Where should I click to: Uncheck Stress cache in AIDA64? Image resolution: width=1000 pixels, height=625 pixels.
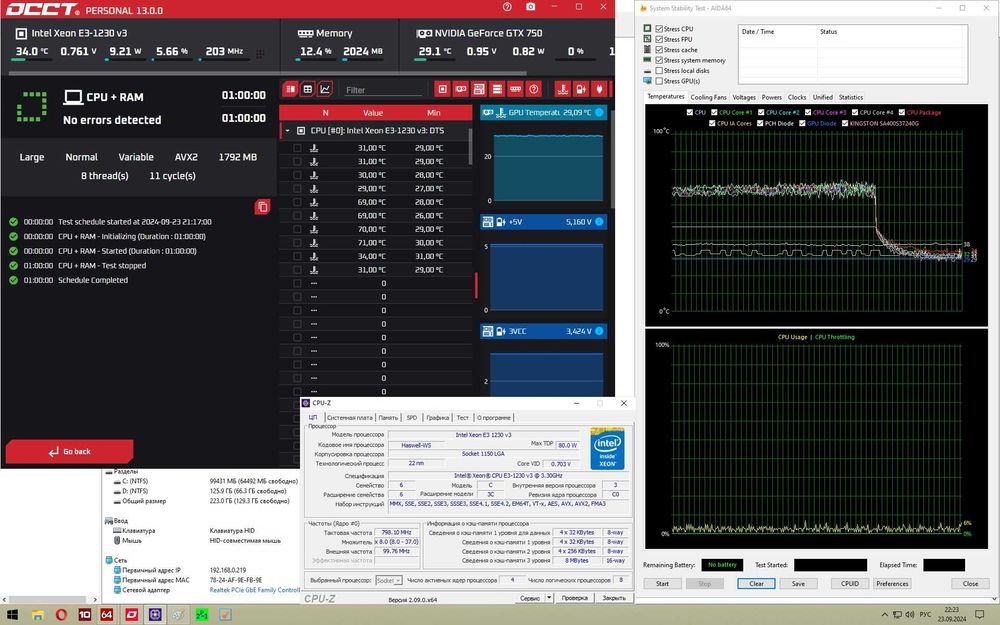click(x=659, y=50)
